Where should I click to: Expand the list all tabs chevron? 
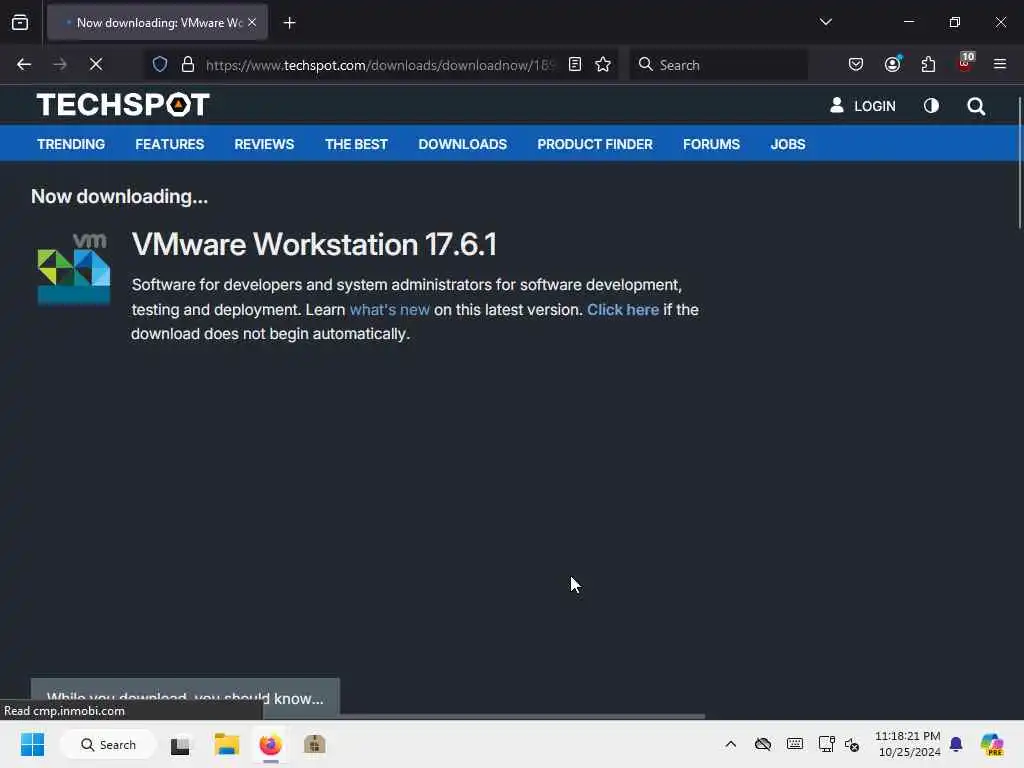(825, 22)
